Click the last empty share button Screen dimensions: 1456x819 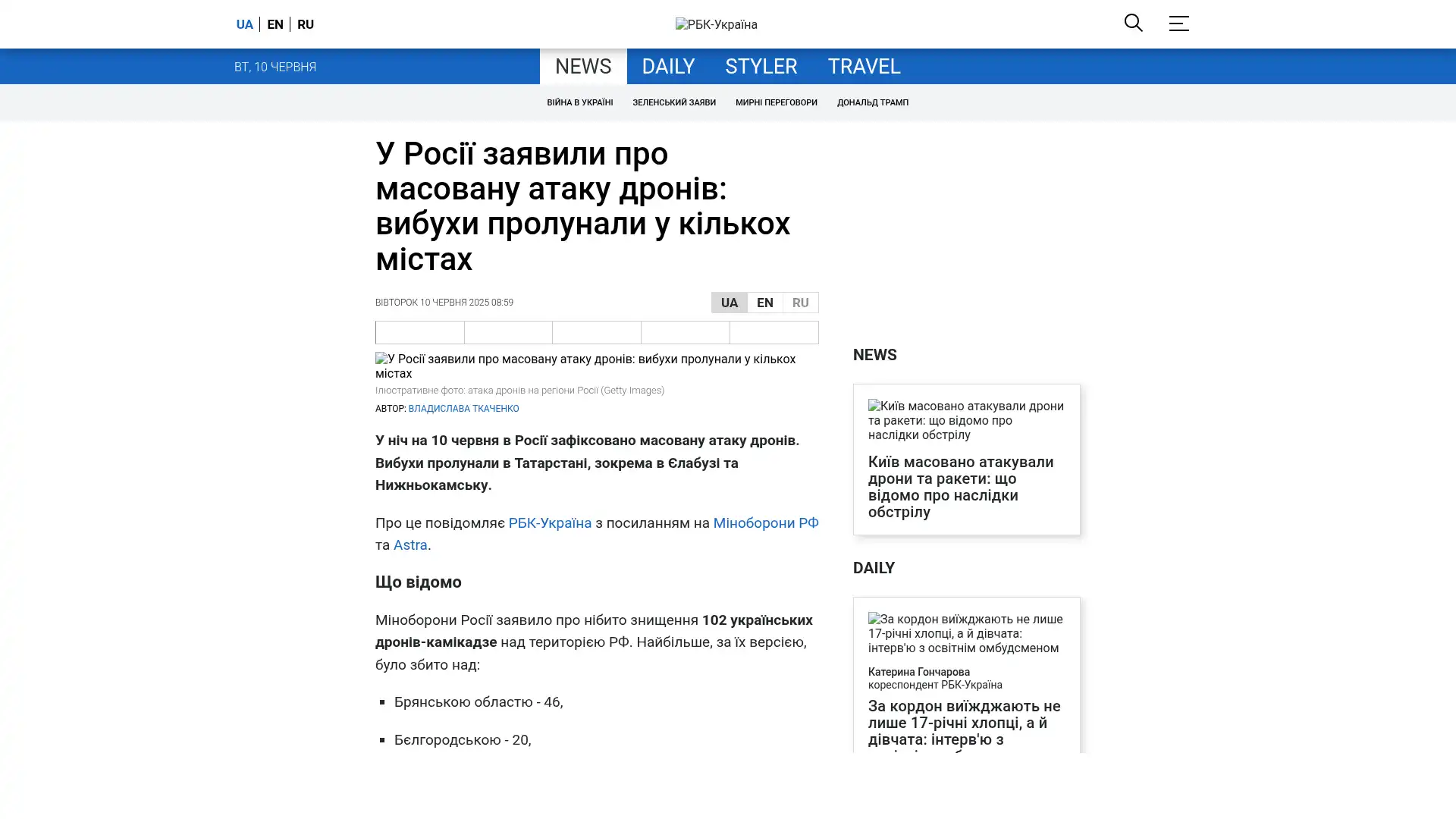tap(773, 332)
